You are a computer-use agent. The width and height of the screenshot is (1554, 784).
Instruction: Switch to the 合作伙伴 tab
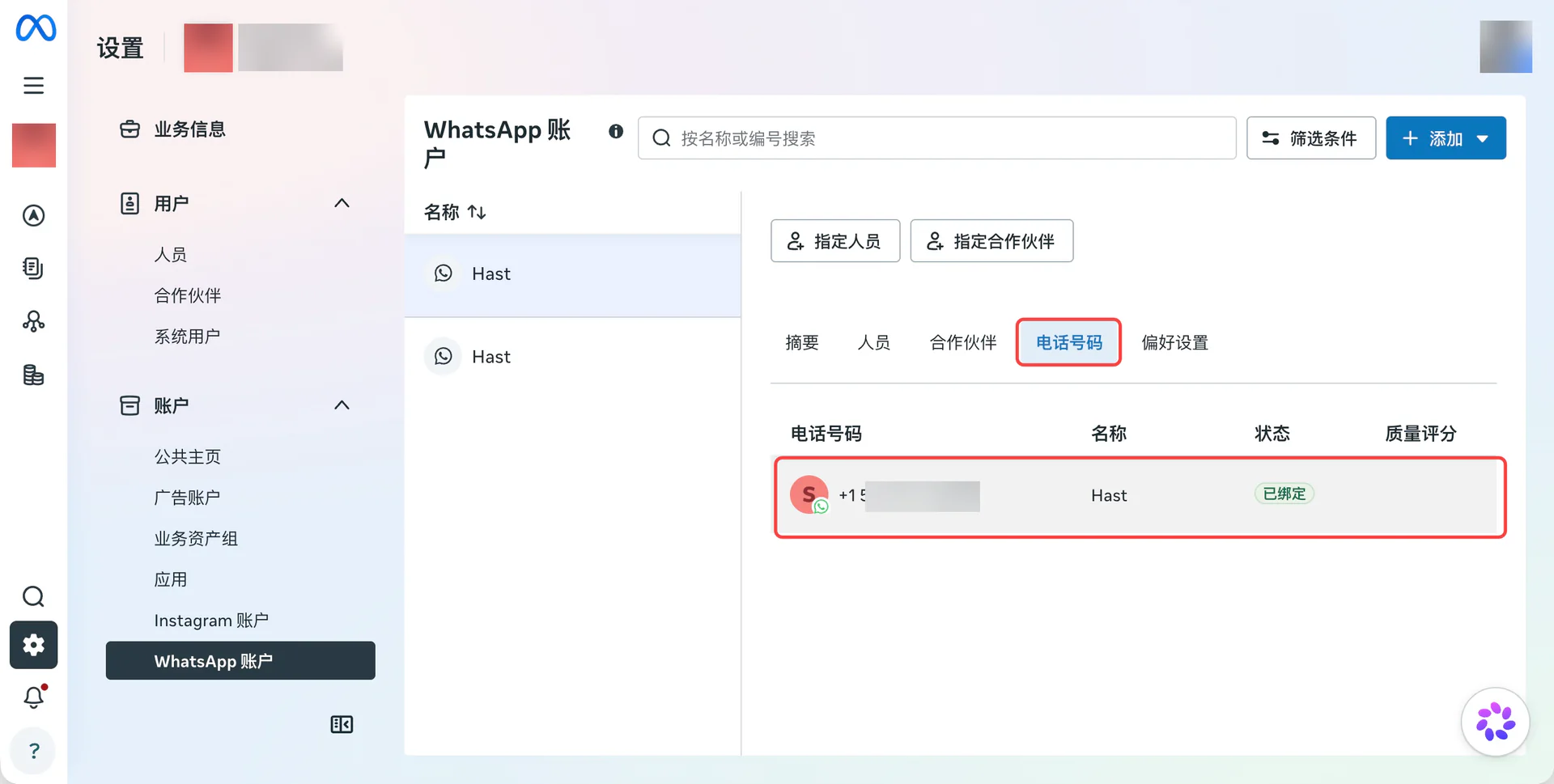click(963, 343)
